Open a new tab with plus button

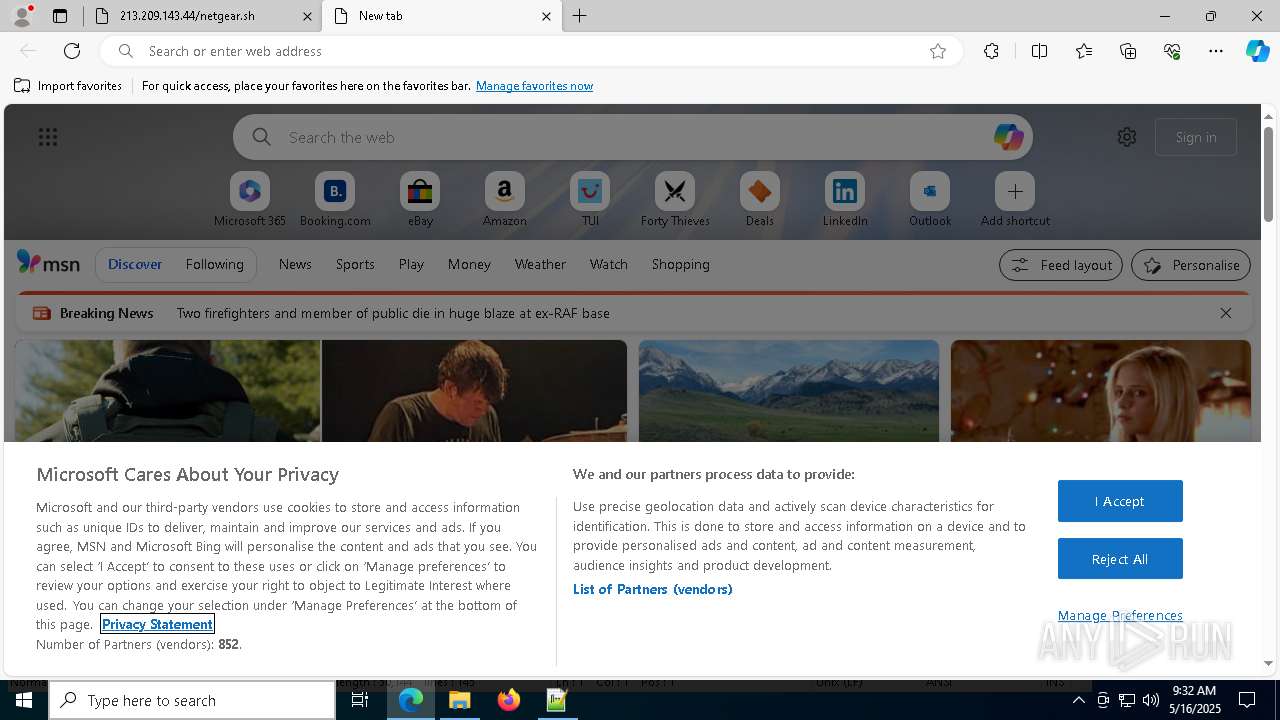[x=579, y=16]
